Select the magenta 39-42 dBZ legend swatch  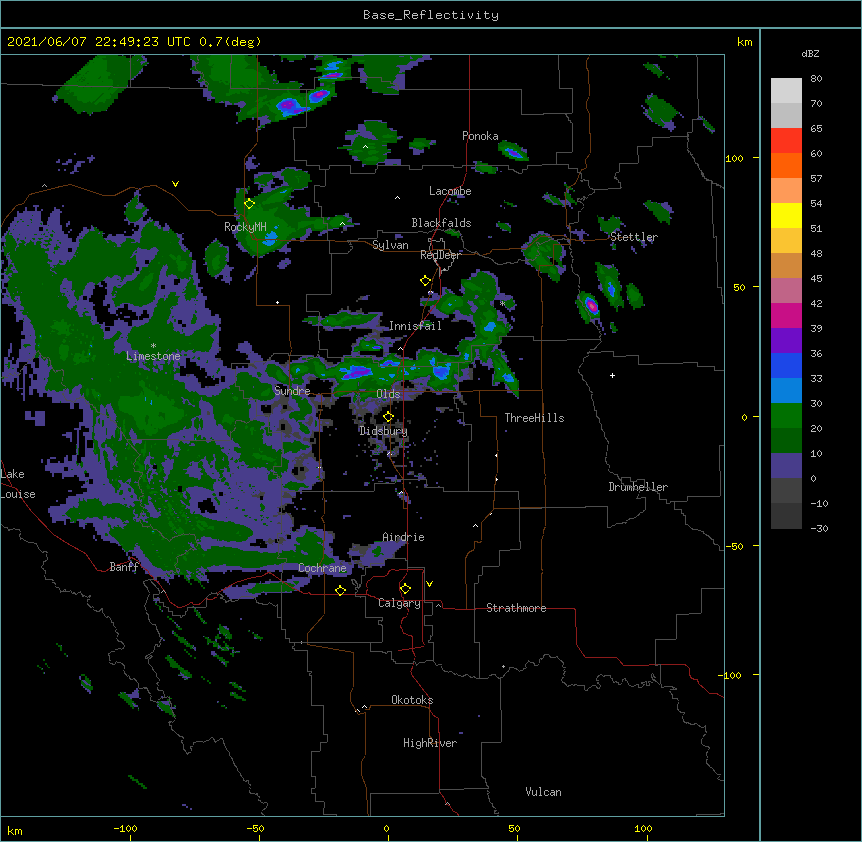point(786,315)
